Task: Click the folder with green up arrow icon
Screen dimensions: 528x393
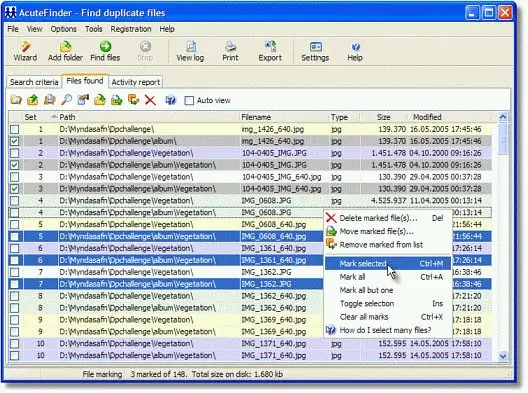Action: click(x=33, y=100)
